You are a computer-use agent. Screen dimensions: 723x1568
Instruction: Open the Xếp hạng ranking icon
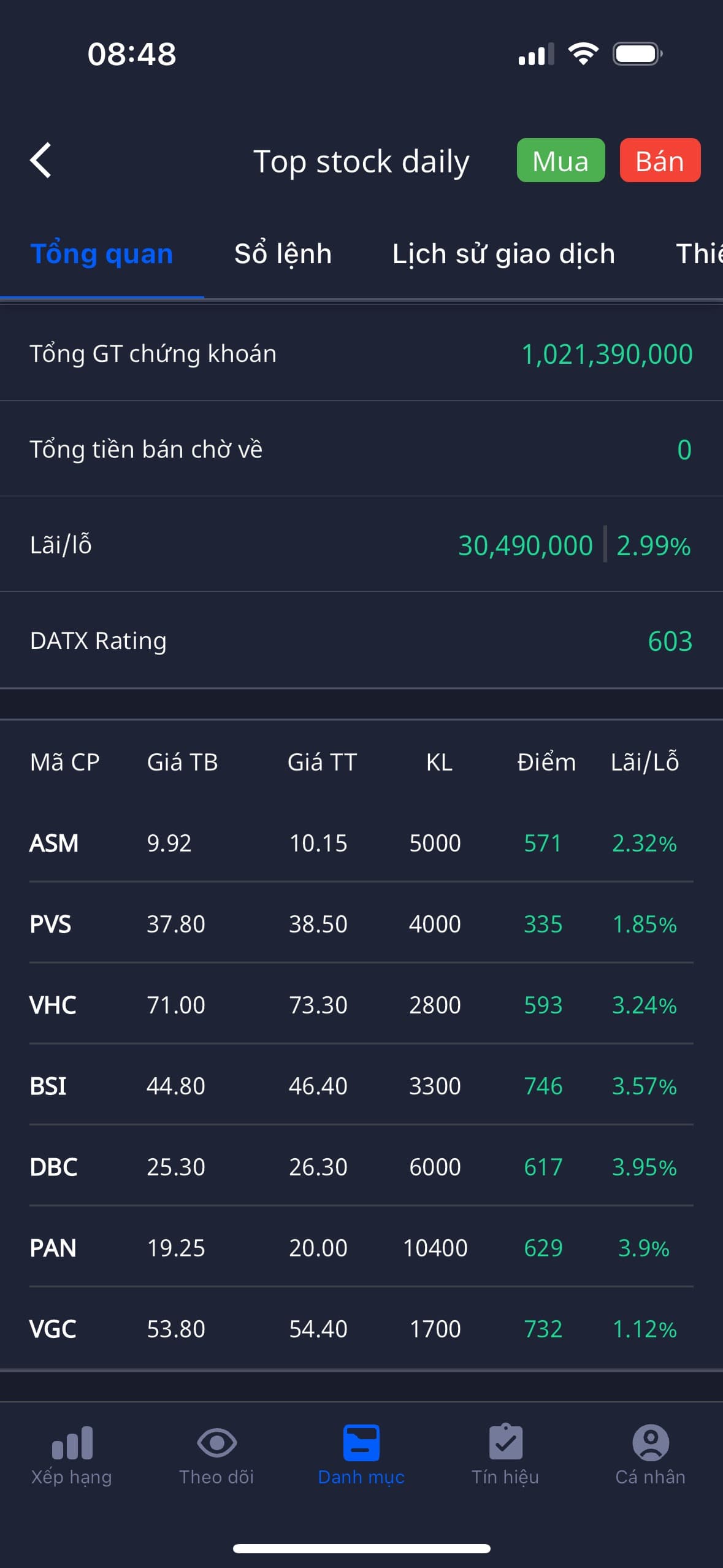(72, 1442)
